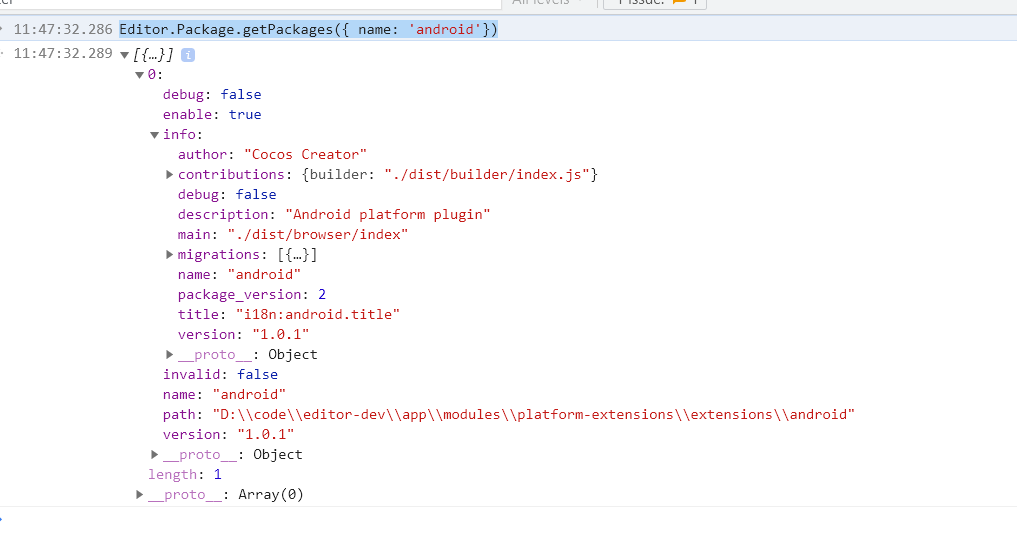This screenshot has height=533, width=1017.
Task: Expand the migrations array property
Action: 169,254
